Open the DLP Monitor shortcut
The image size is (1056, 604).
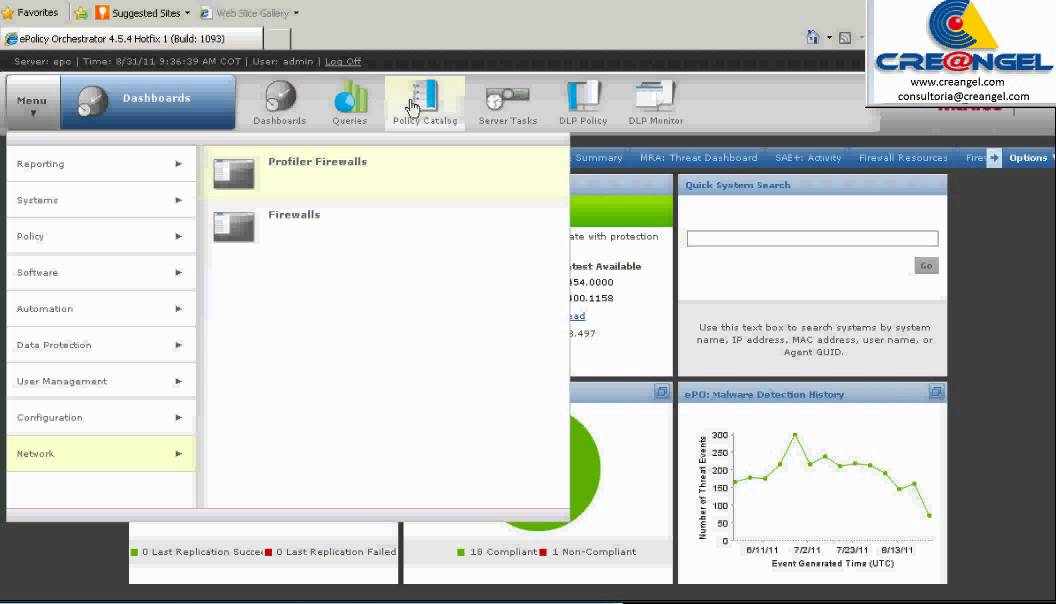(x=655, y=103)
